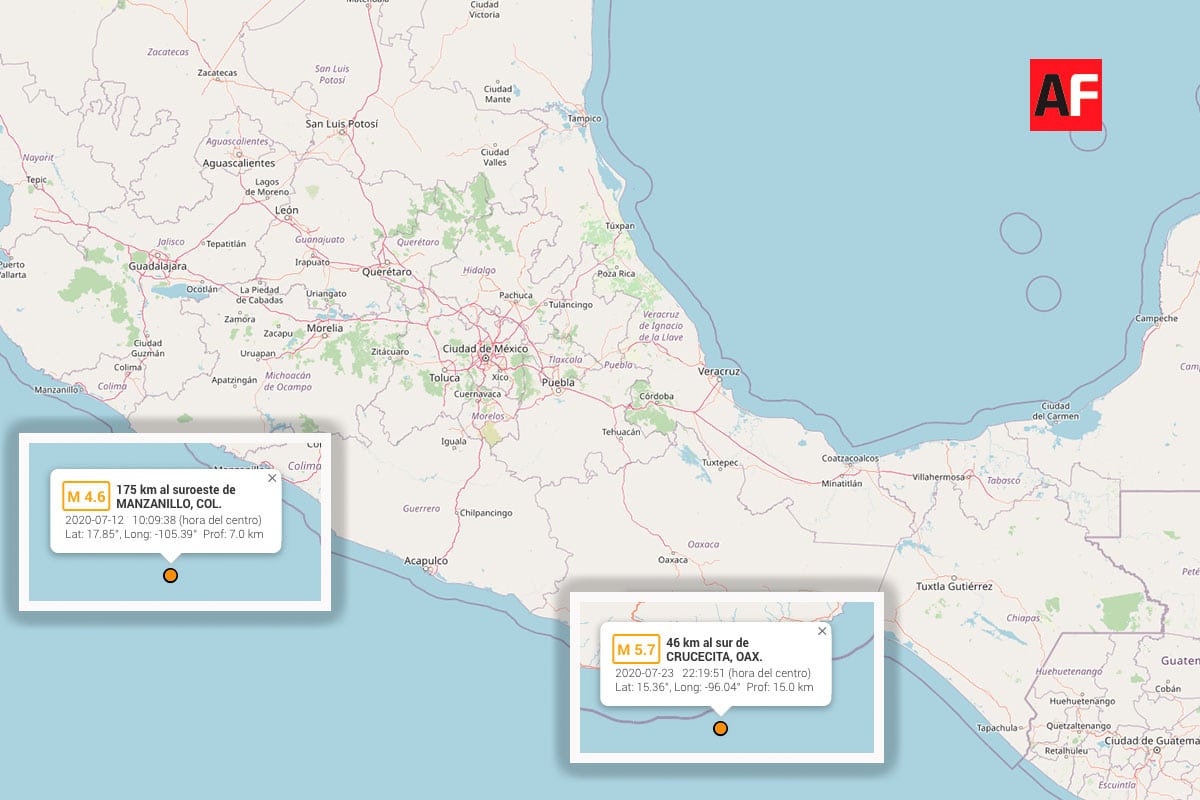Click the Morelia city label
The image size is (1200, 800).
325,328
